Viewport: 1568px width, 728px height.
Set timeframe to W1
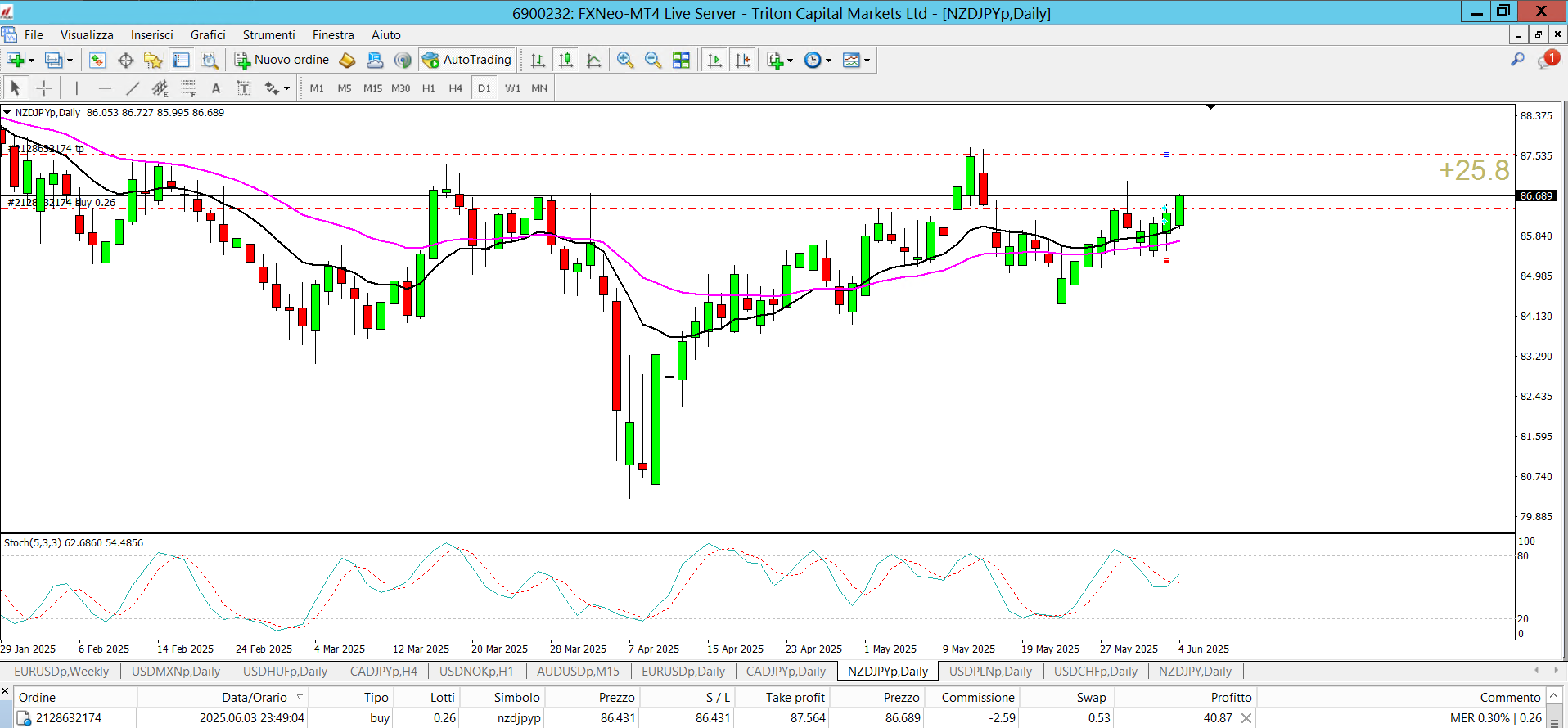coord(513,88)
